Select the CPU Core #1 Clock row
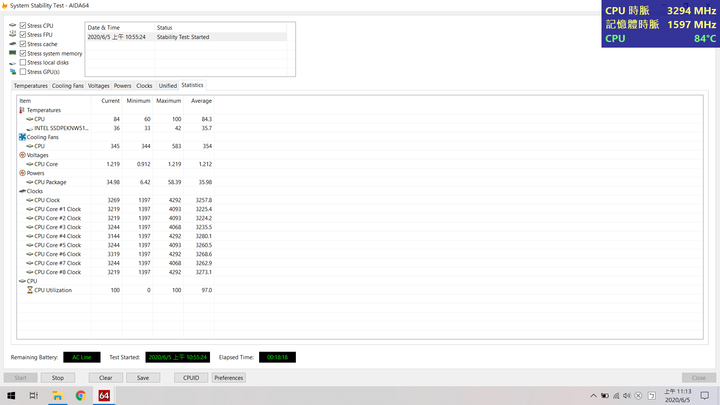 [116, 209]
